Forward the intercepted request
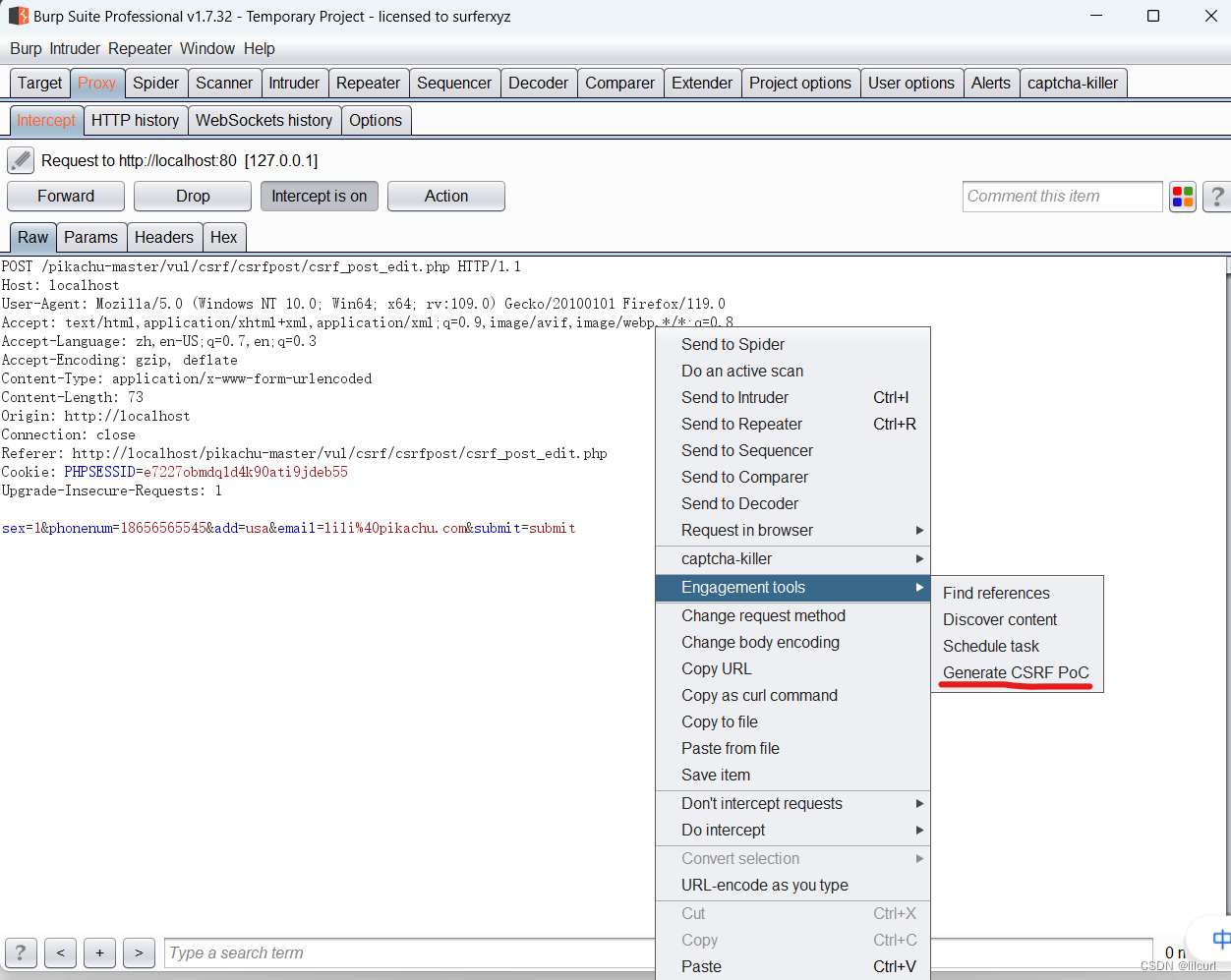This screenshot has width=1231, height=980. [x=66, y=196]
